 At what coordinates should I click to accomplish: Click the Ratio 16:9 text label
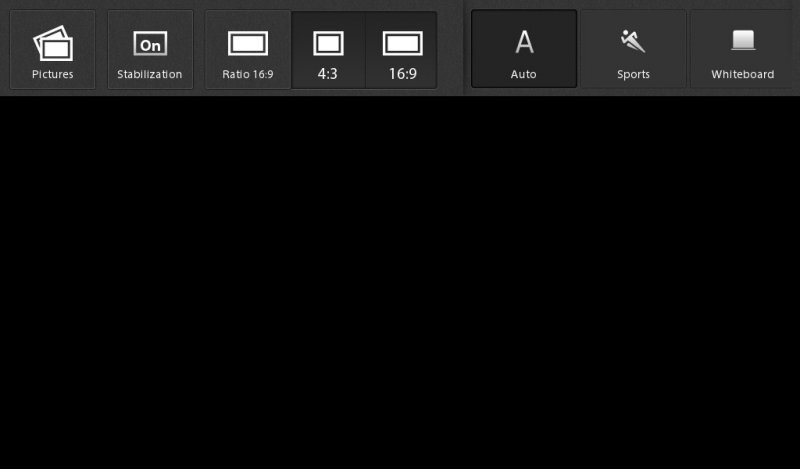point(248,75)
